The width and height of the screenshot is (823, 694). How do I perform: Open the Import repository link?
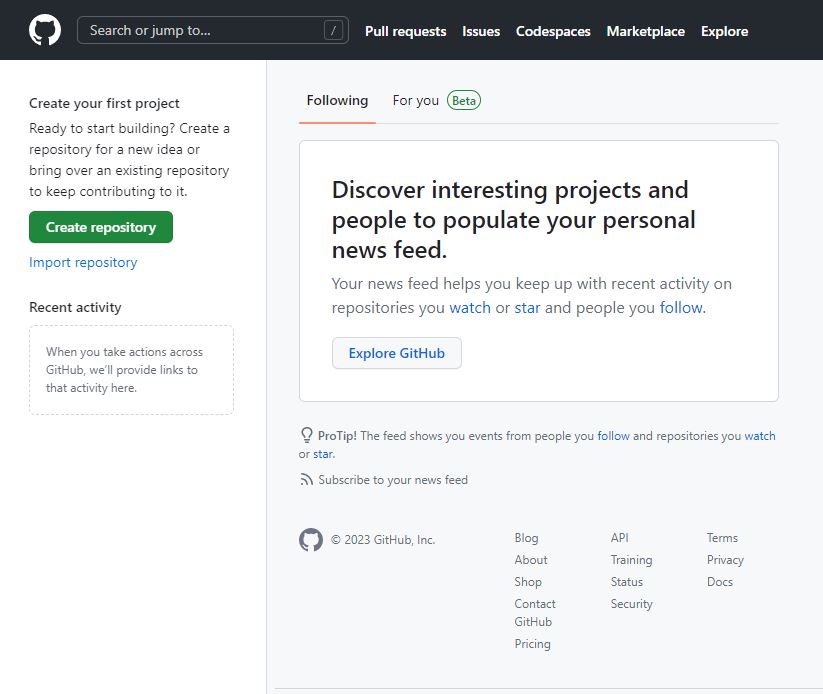click(83, 262)
